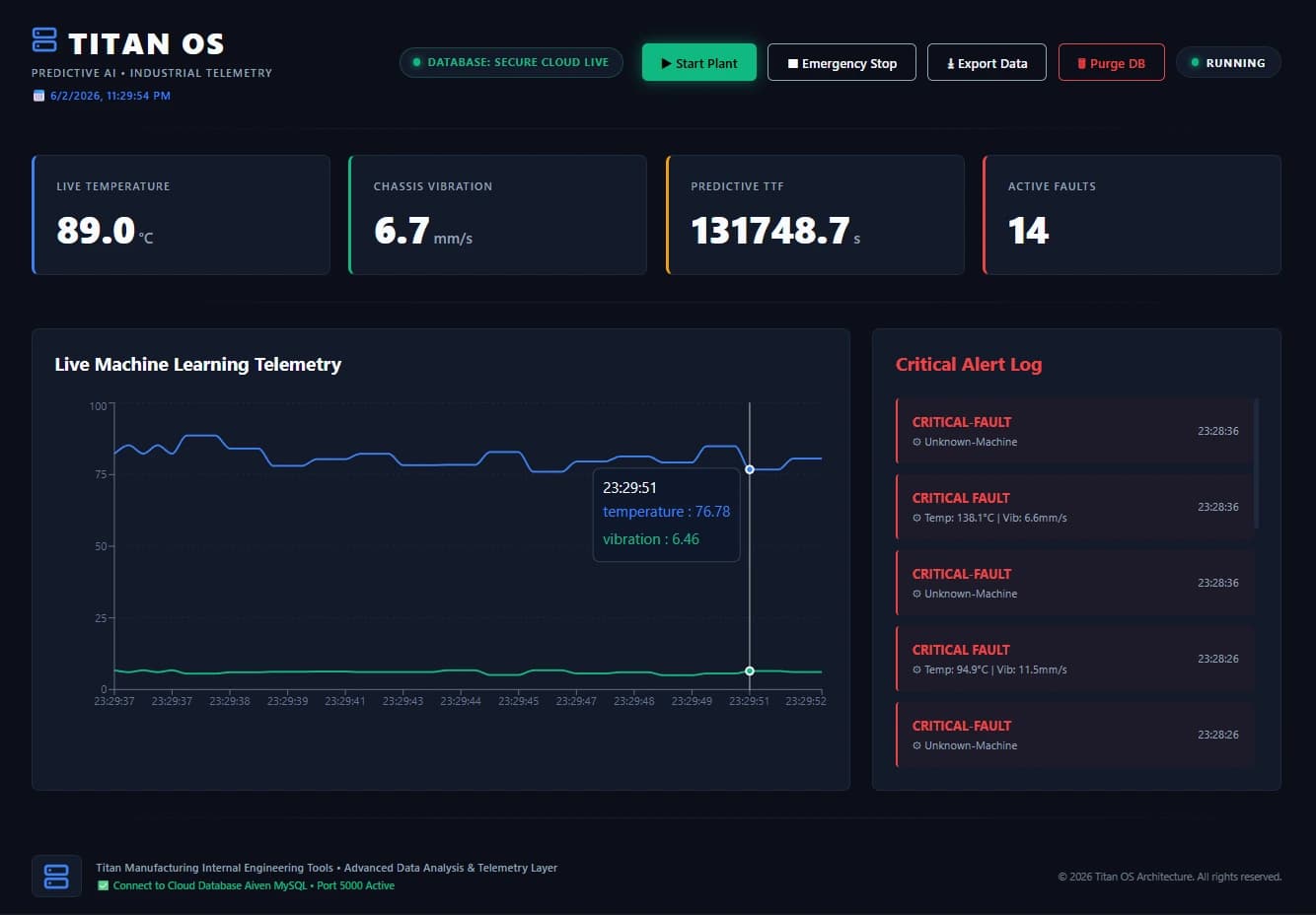Purge the database with the red button

point(1111,62)
